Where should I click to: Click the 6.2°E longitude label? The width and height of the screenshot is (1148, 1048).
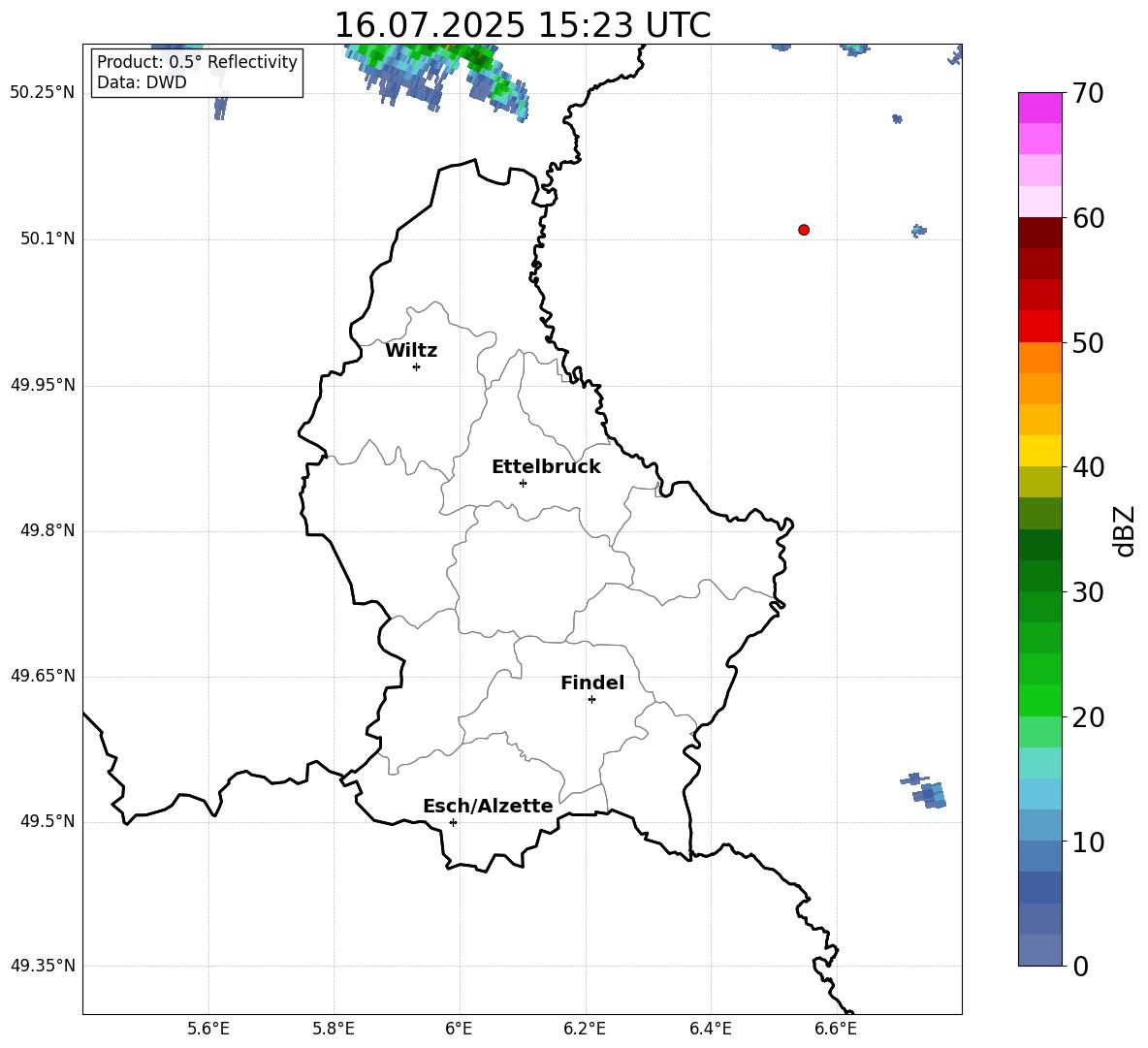pos(585,1029)
